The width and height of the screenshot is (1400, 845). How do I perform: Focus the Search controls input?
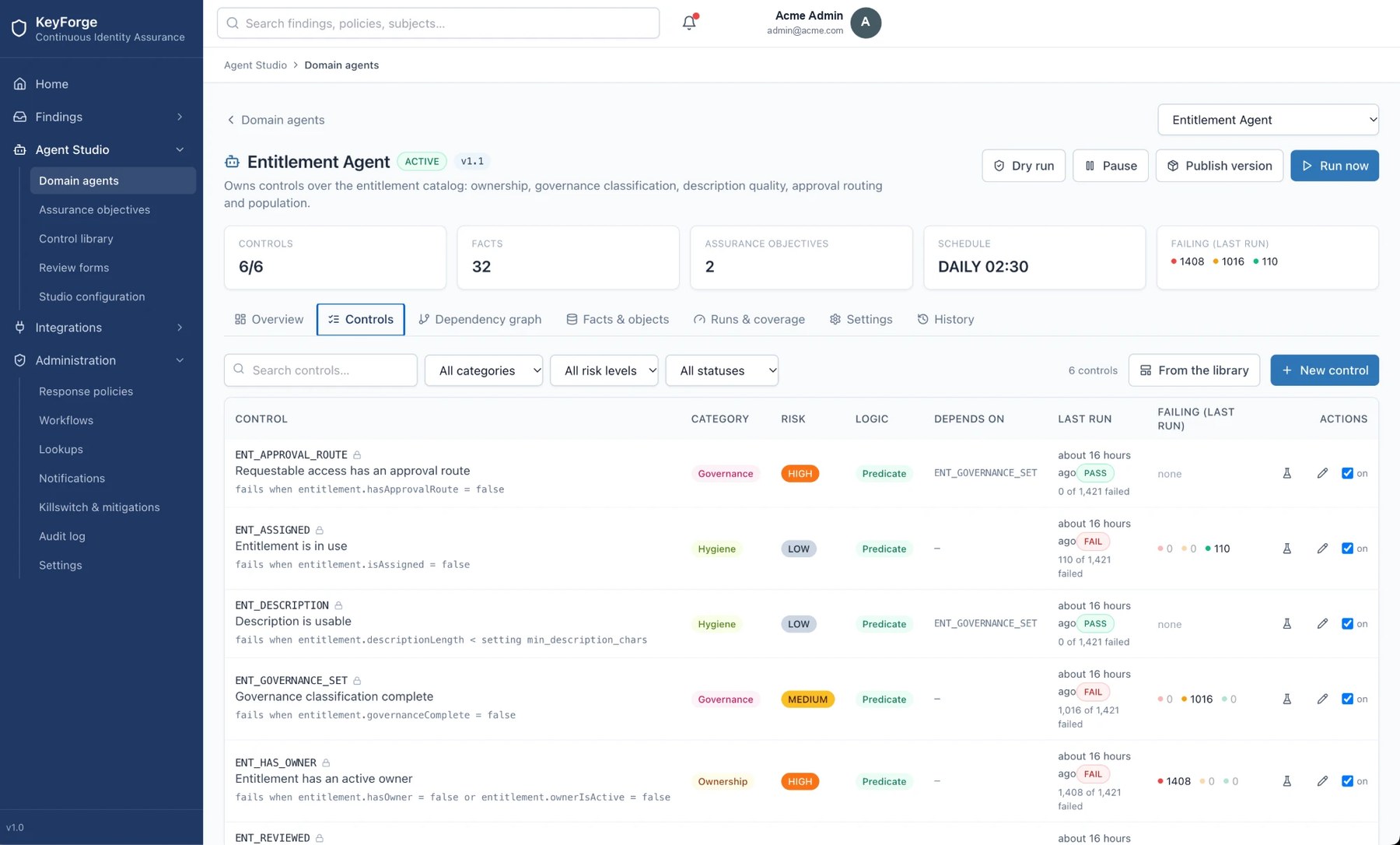click(x=320, y=370)
